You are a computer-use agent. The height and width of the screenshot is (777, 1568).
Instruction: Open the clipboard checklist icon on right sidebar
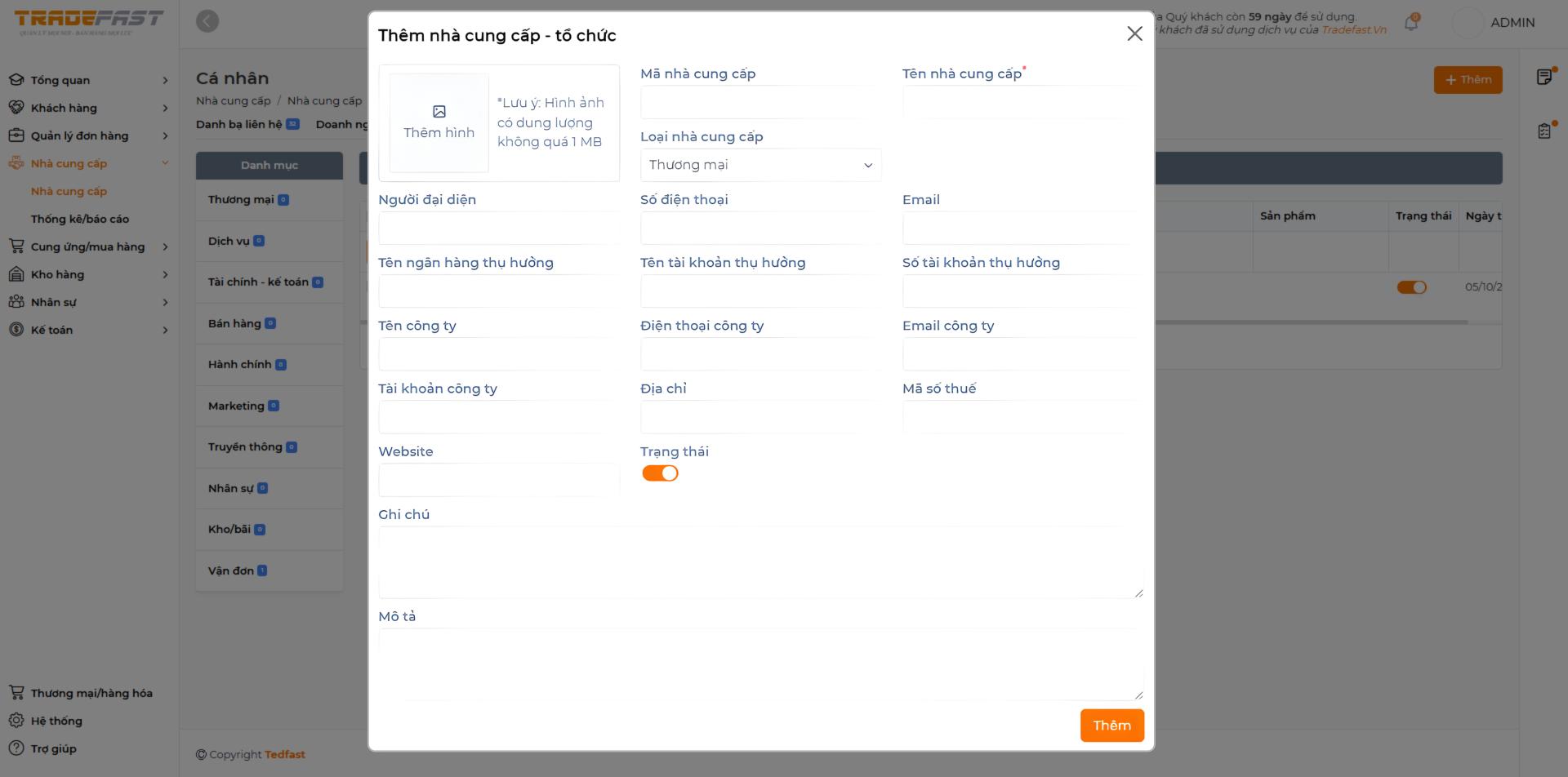(x=1544, y=131)
